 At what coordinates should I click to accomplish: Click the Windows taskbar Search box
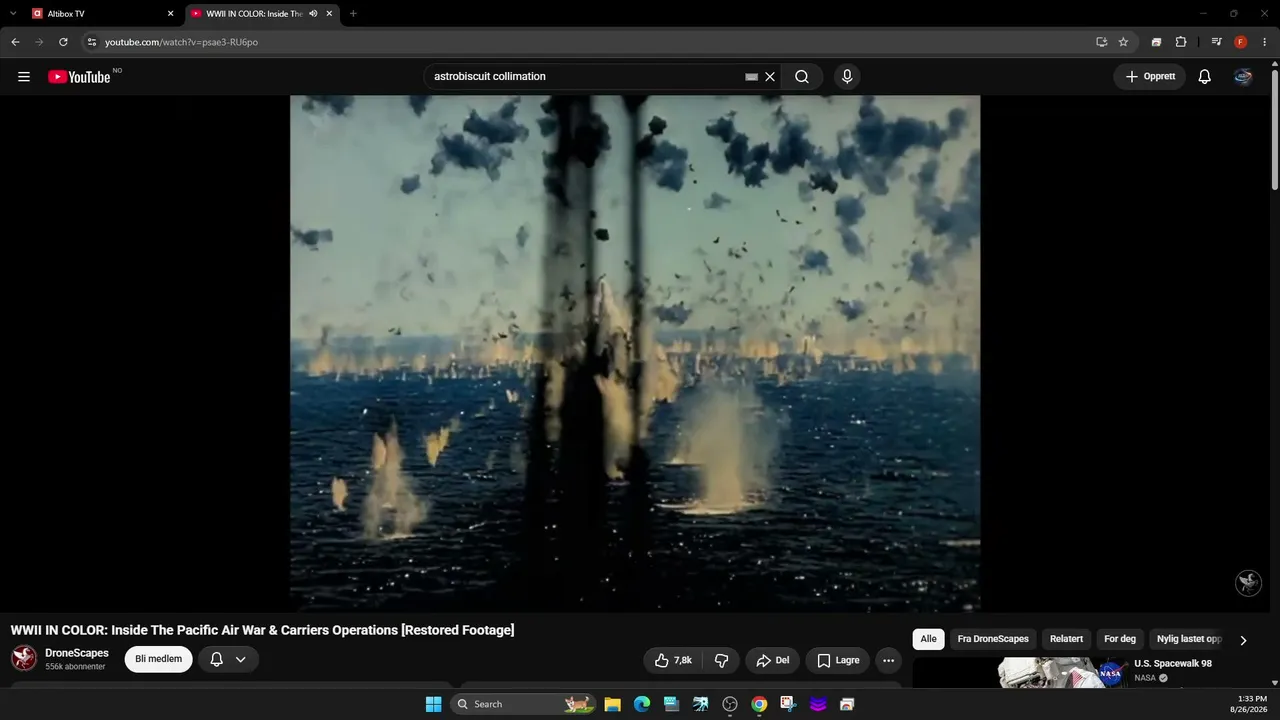(x=523, y=704)
